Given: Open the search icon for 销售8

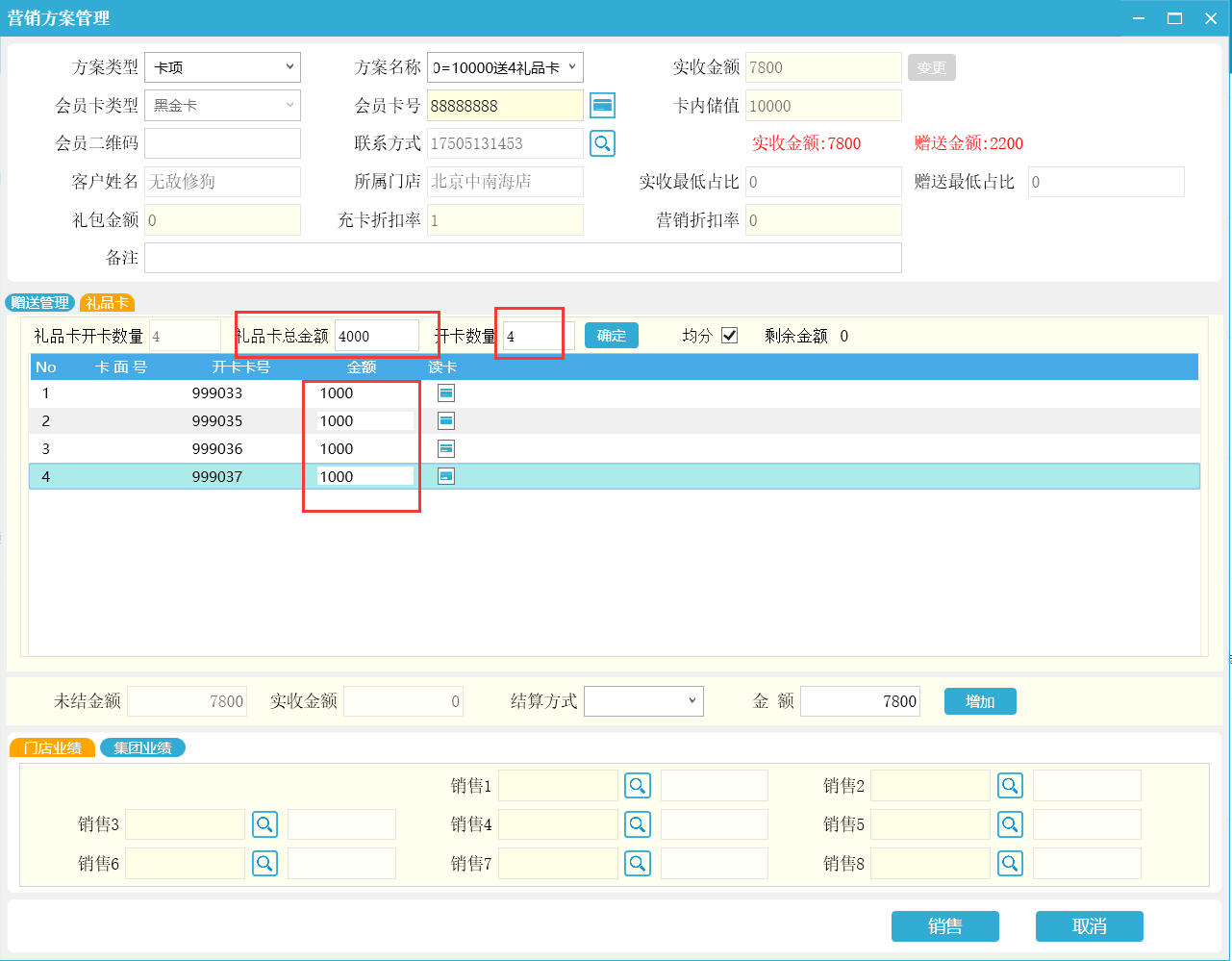Looking at the screenshot, I should point(1010,864).
